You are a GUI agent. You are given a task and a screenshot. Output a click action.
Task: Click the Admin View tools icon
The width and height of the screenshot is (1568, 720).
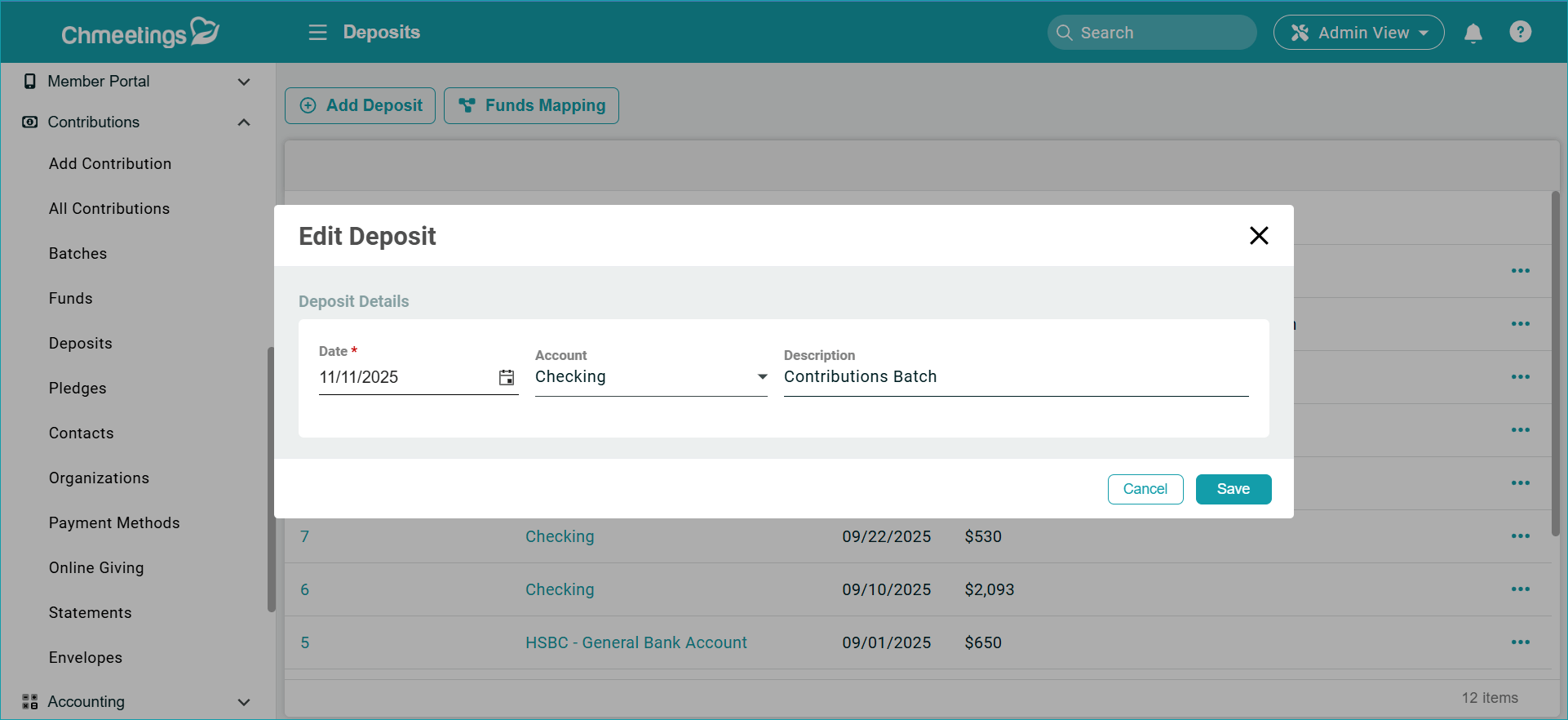click(1300, 33)
